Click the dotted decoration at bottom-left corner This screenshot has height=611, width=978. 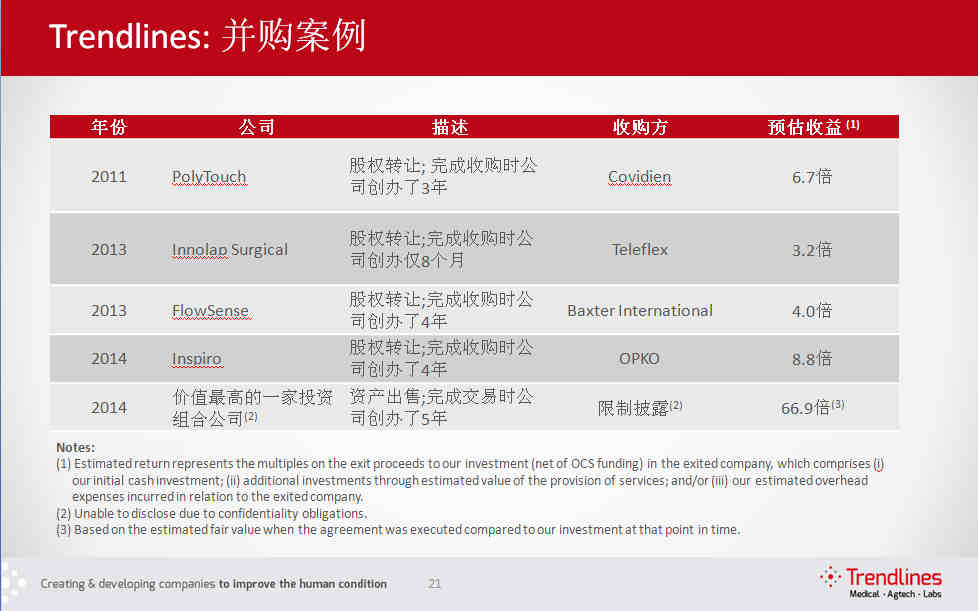click(x=12, y=583)
